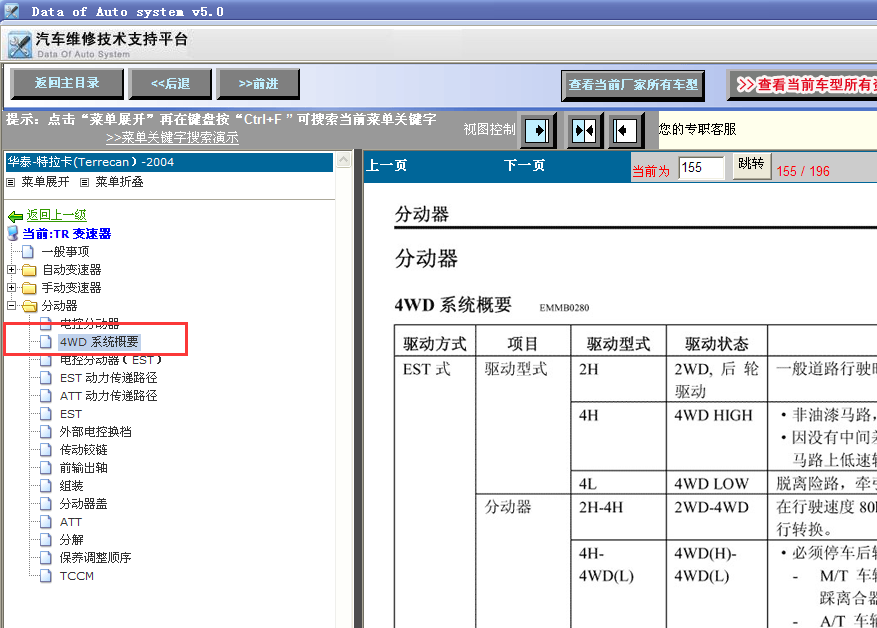Open ATT 动力传递路径 item
Image resolution: width=877 pixels, height=628 pixels.
[x=109, y=396]
